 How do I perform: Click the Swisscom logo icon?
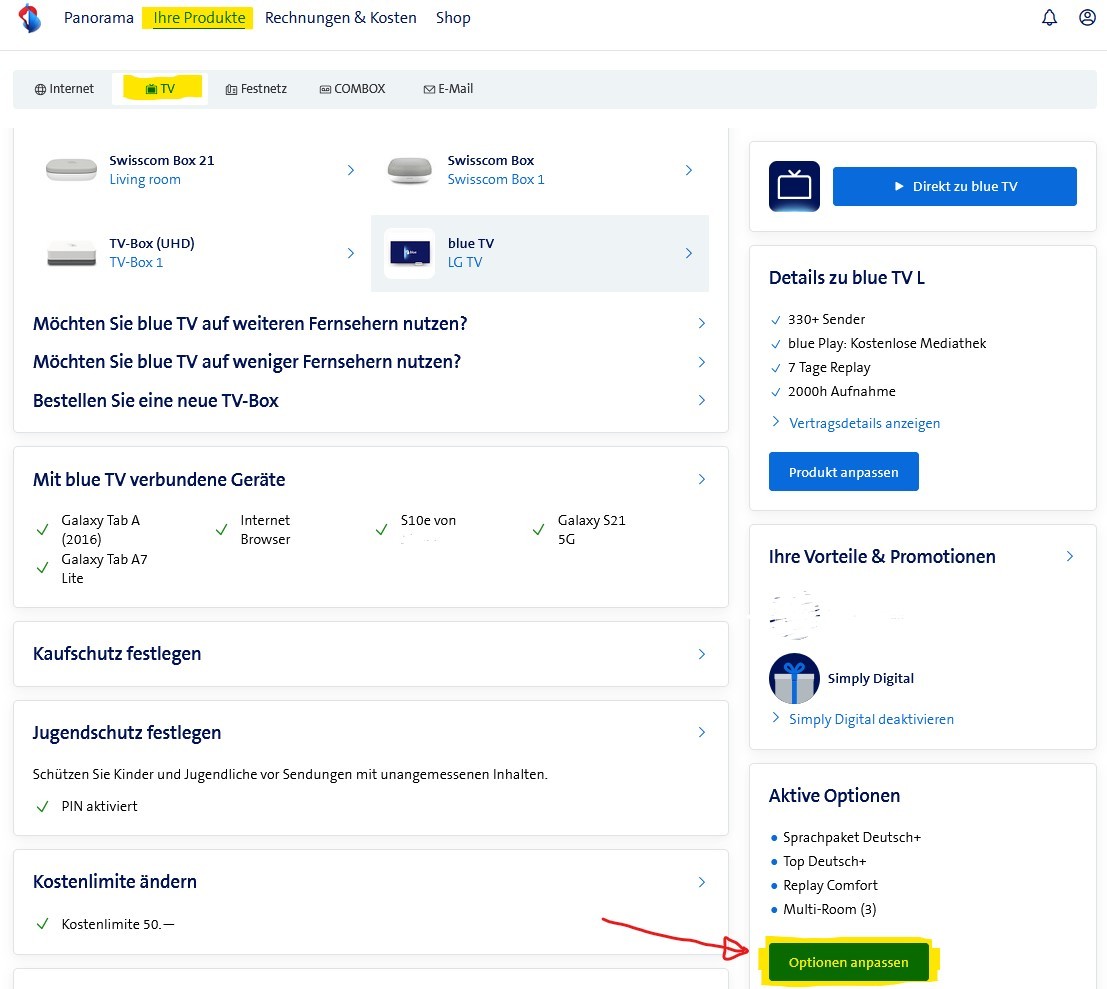[x=30, y=18]
